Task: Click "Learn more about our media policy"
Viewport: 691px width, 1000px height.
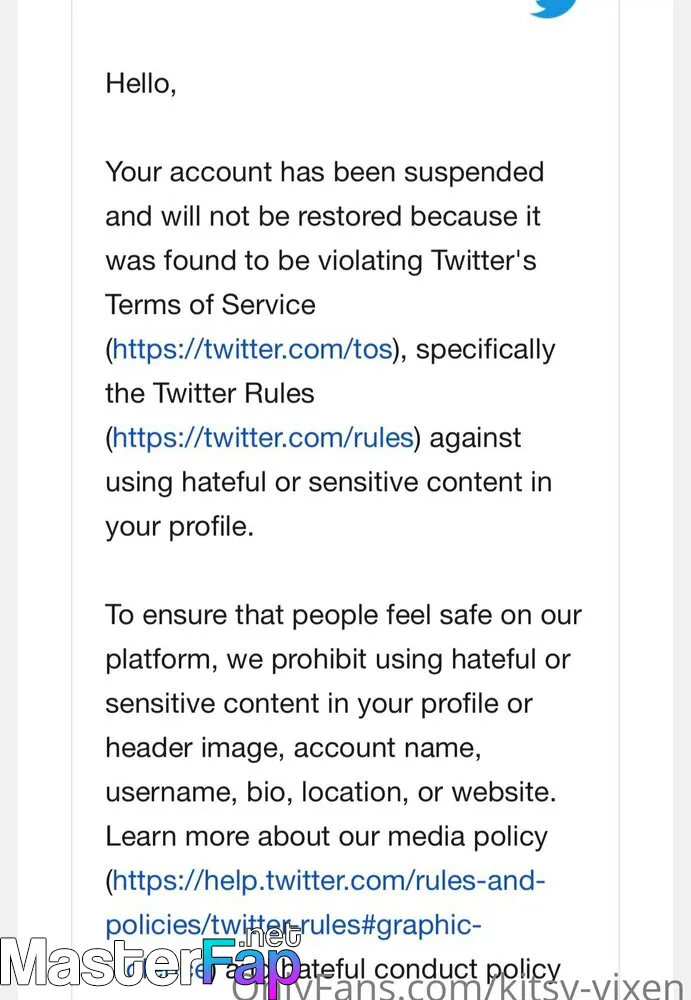Action: (x=327, y=837)
